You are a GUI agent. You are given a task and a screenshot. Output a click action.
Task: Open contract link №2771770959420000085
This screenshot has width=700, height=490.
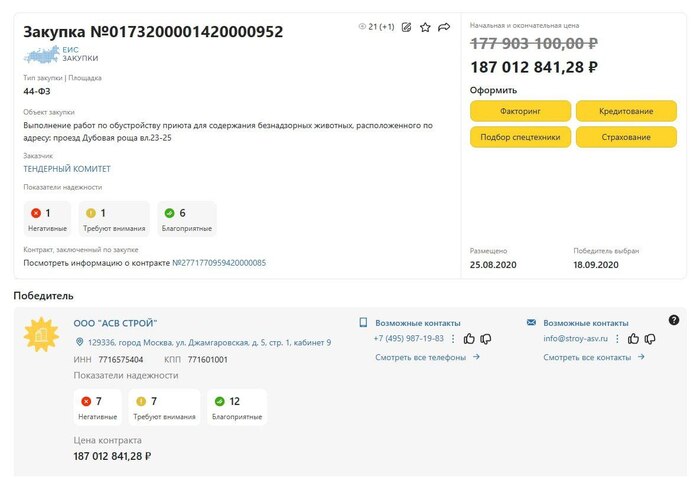[219, 263]
